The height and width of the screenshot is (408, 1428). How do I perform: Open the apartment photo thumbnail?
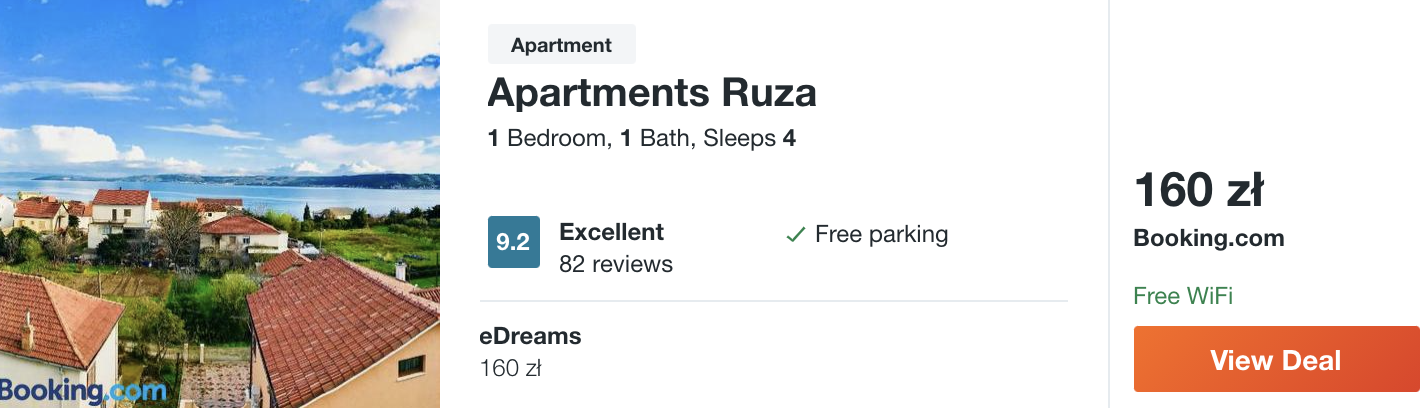coord(220,204)
